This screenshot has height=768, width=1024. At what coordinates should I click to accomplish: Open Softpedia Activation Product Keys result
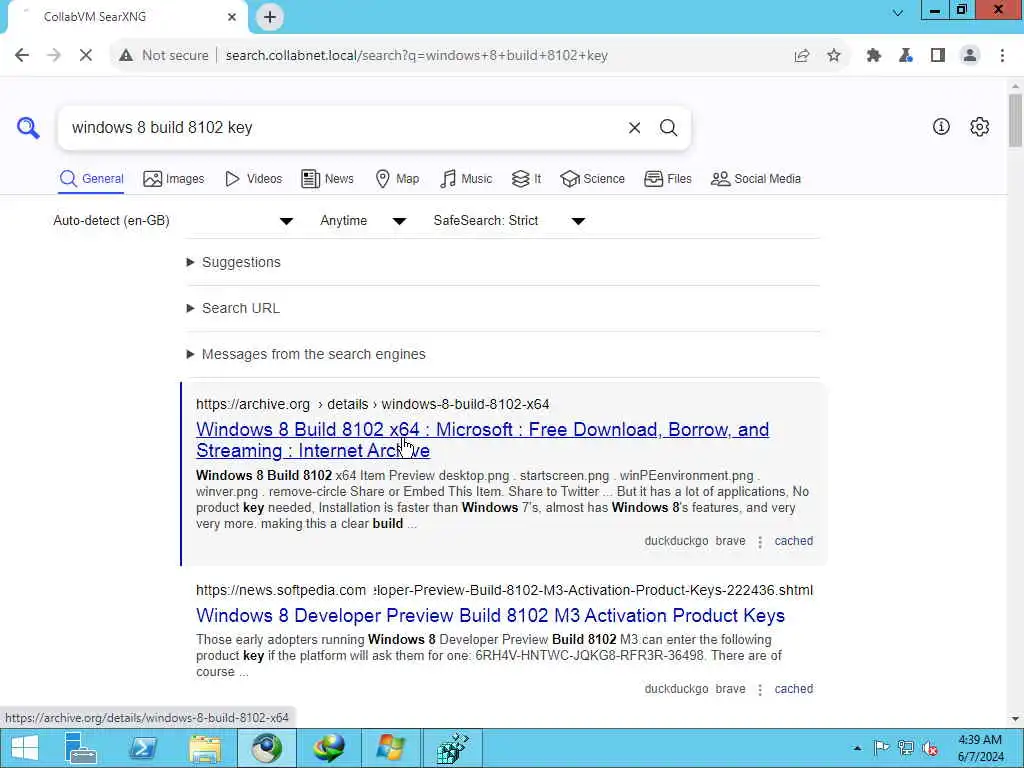[x=490, y=616]
